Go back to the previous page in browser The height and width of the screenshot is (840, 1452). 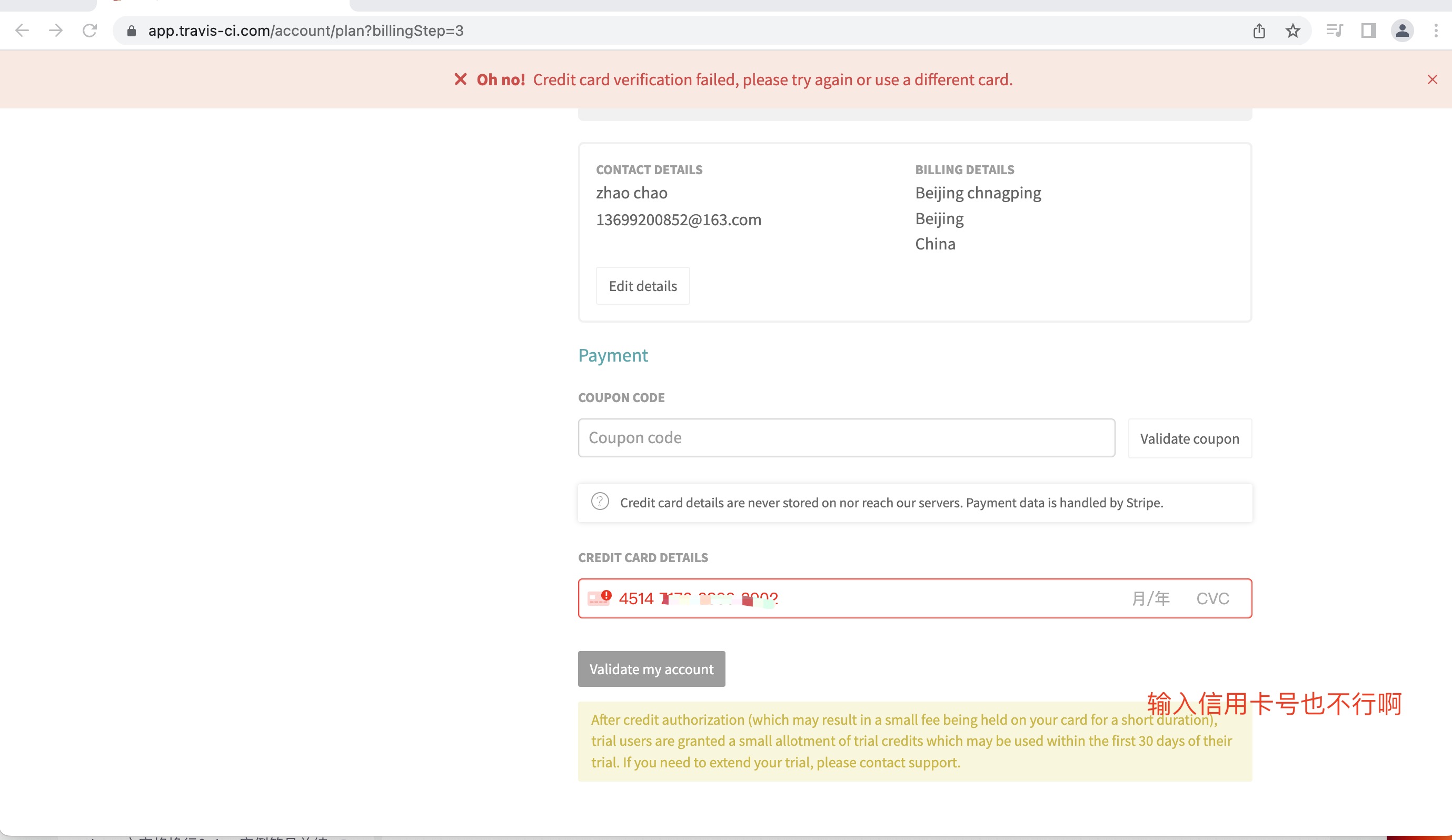22,31
